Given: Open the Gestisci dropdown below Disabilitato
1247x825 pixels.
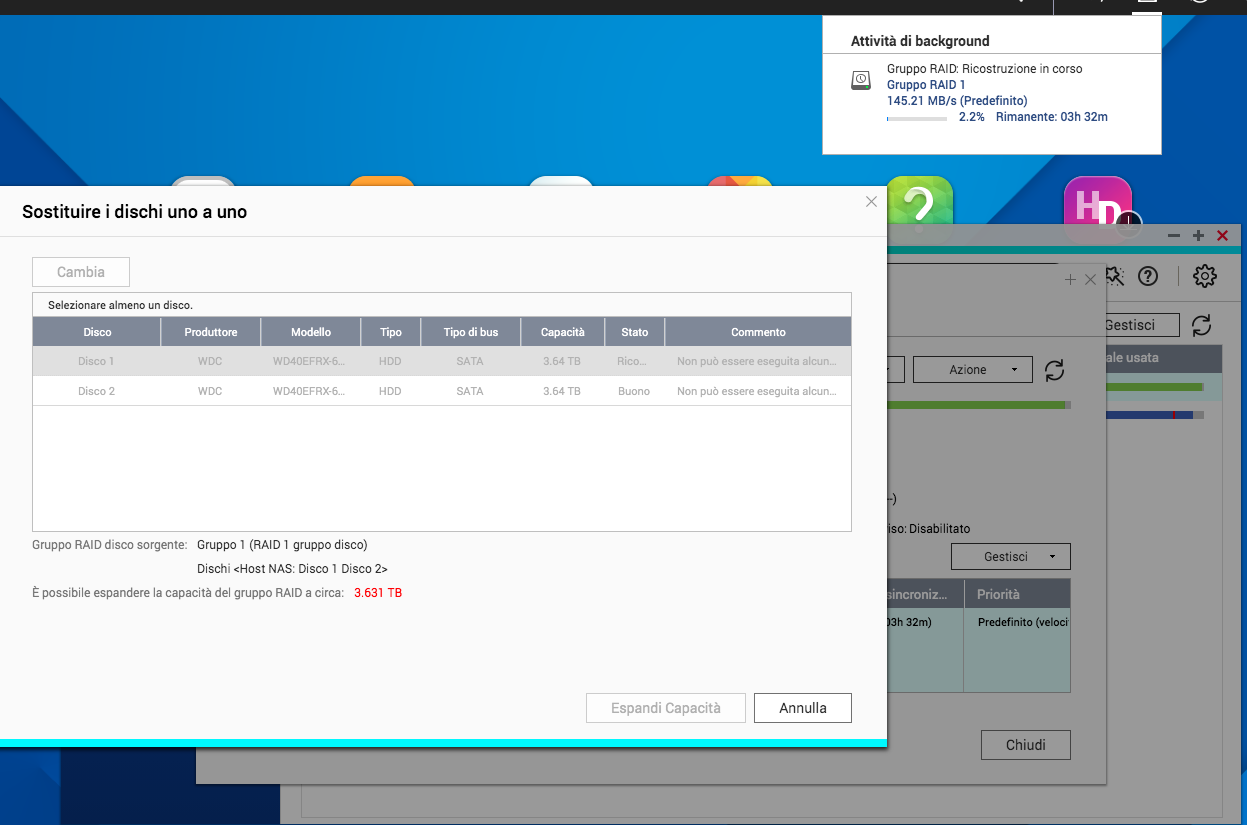Looking at the screenshot, I should (1010, 556).
